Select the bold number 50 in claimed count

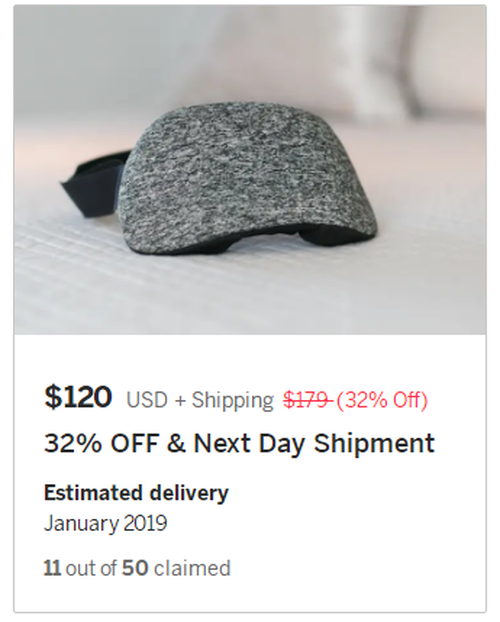click(135, 568)
